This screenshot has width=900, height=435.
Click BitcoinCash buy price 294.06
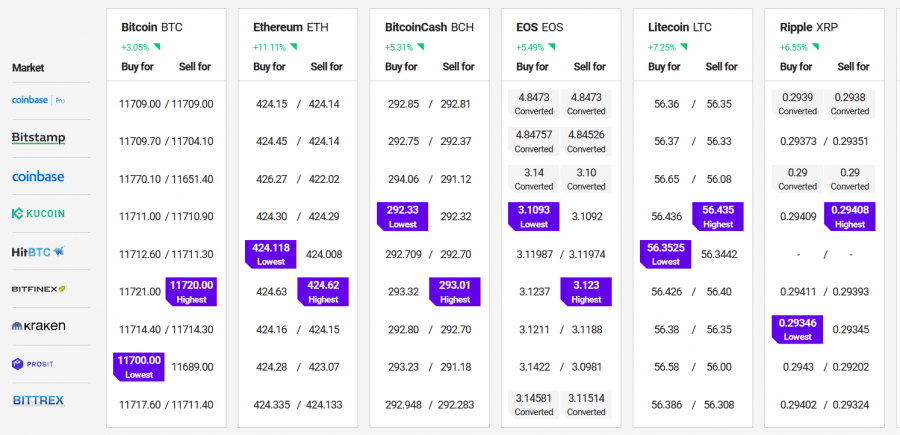click(404, 179)
